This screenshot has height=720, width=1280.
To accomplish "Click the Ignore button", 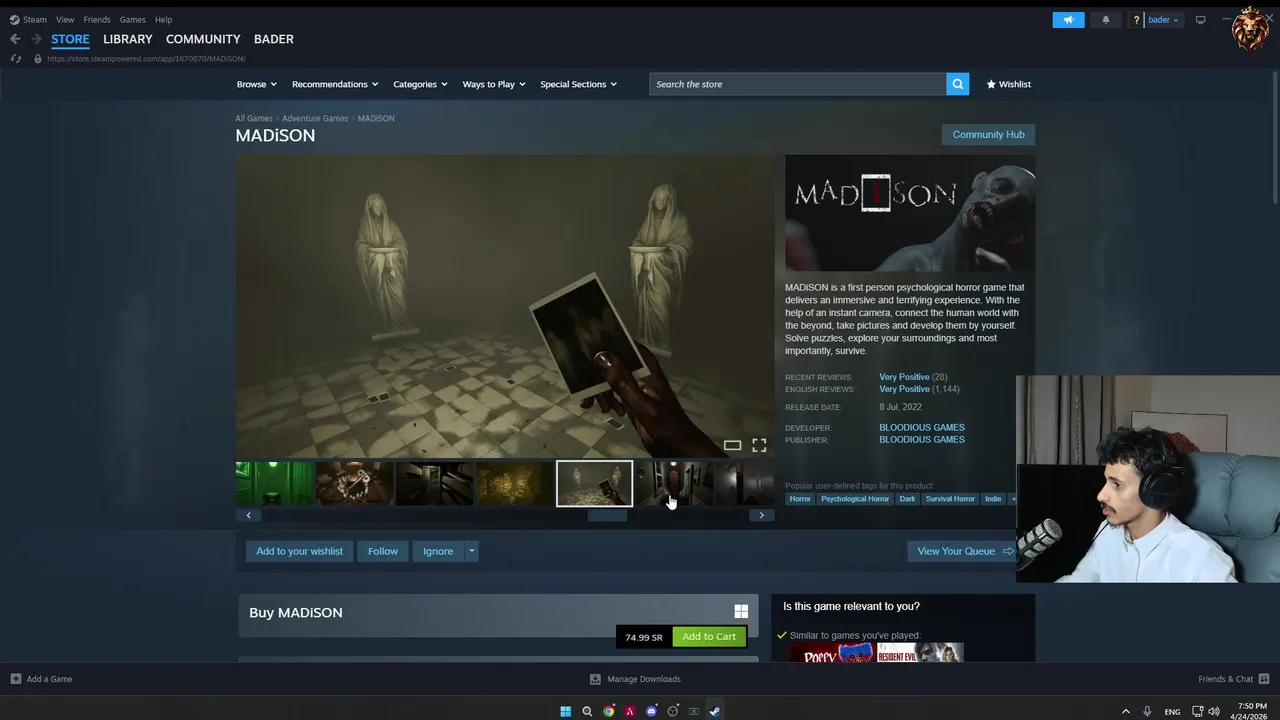I will (438, 551).
